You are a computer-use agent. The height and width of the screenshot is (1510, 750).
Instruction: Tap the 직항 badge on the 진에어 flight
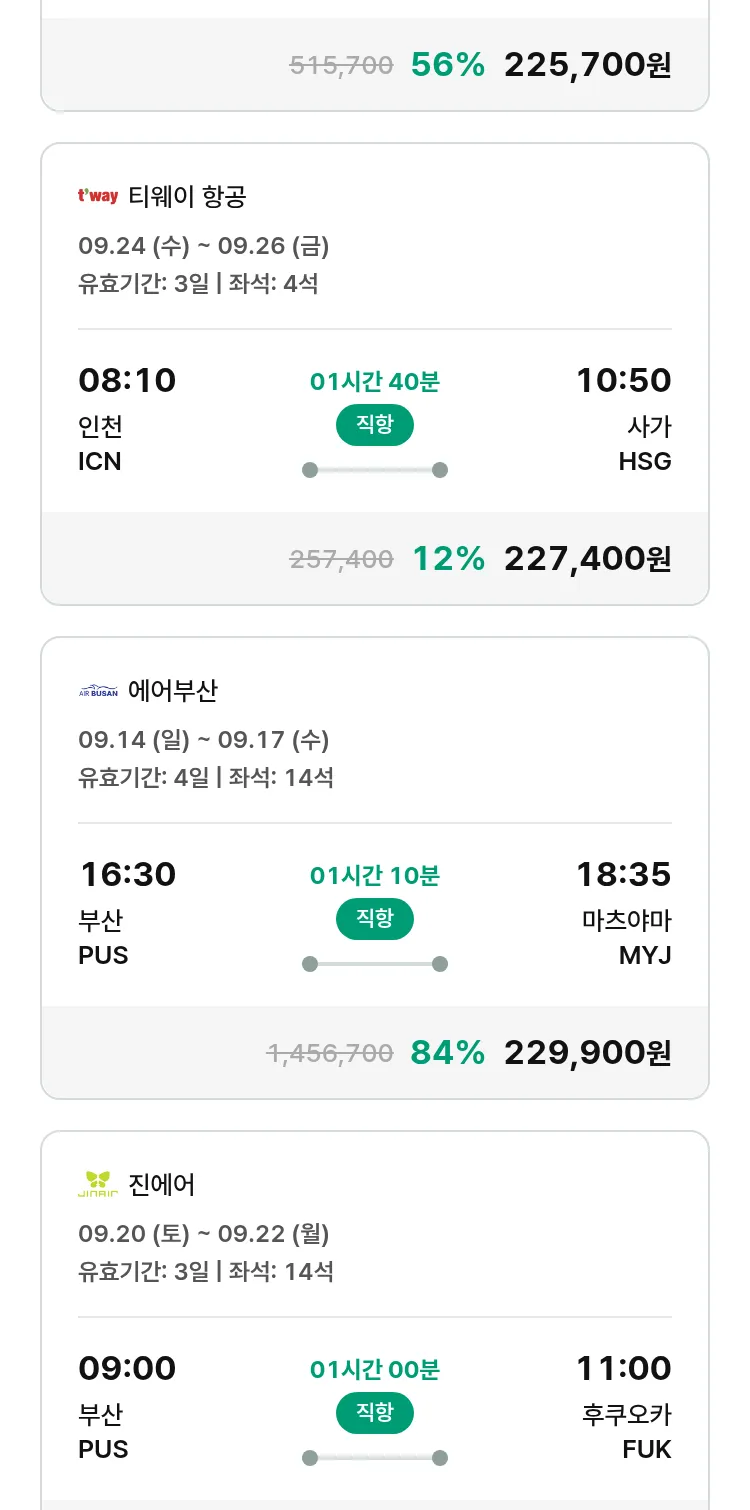375,1413
